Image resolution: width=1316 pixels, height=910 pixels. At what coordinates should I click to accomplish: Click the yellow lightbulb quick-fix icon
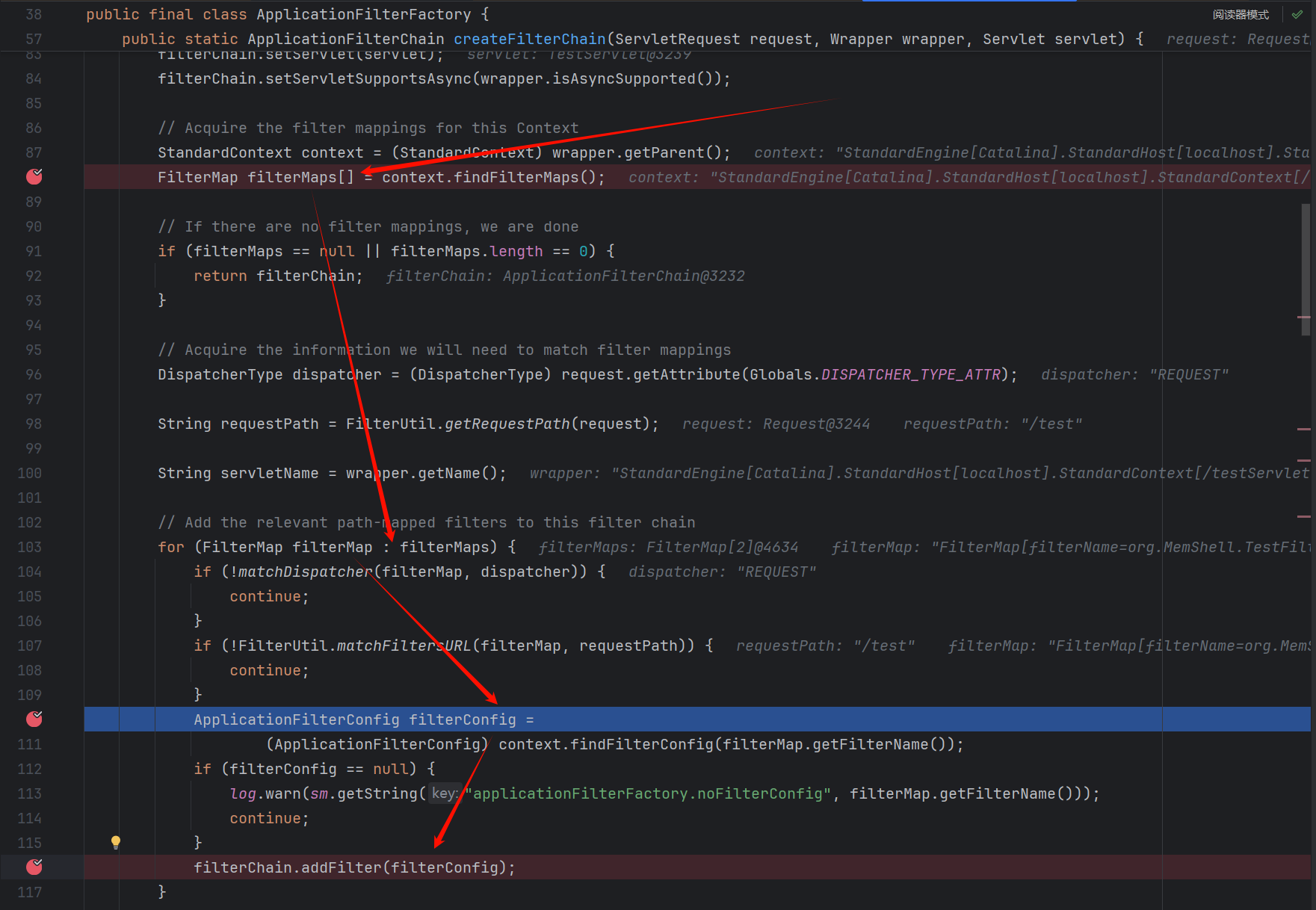(x=116, y=842)
